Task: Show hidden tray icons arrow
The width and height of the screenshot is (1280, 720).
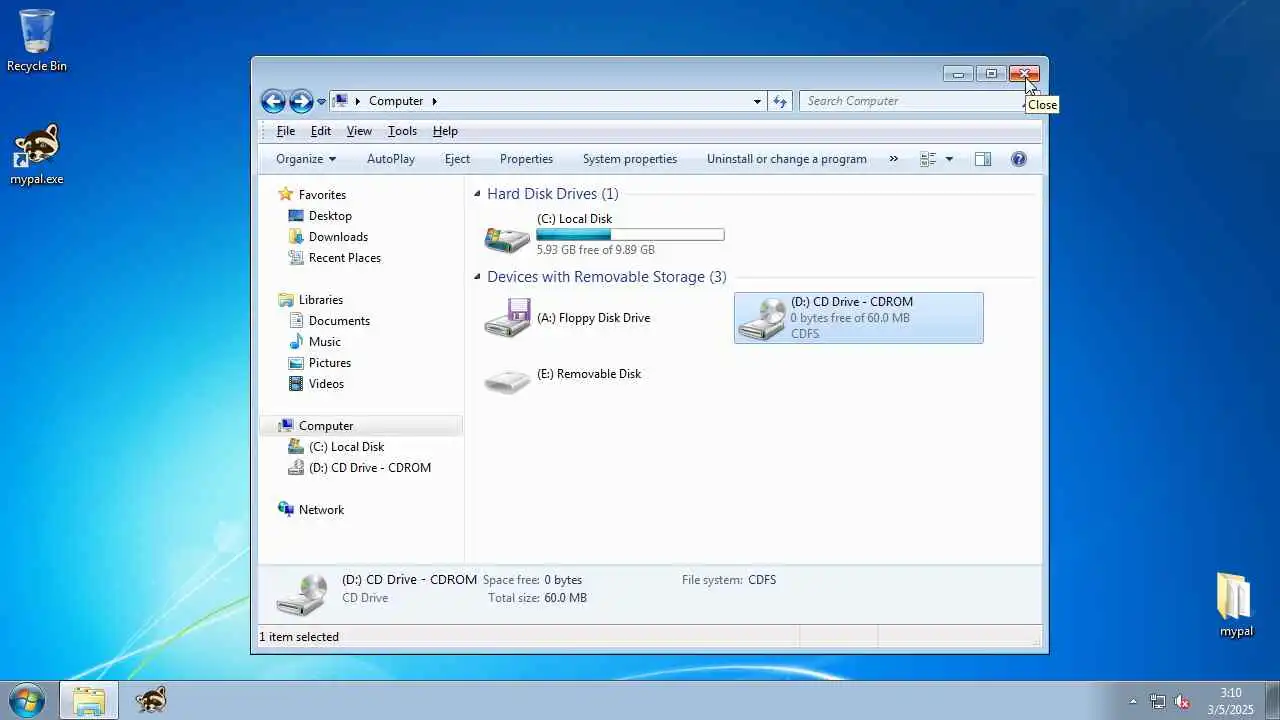Action: [1133, 702]
